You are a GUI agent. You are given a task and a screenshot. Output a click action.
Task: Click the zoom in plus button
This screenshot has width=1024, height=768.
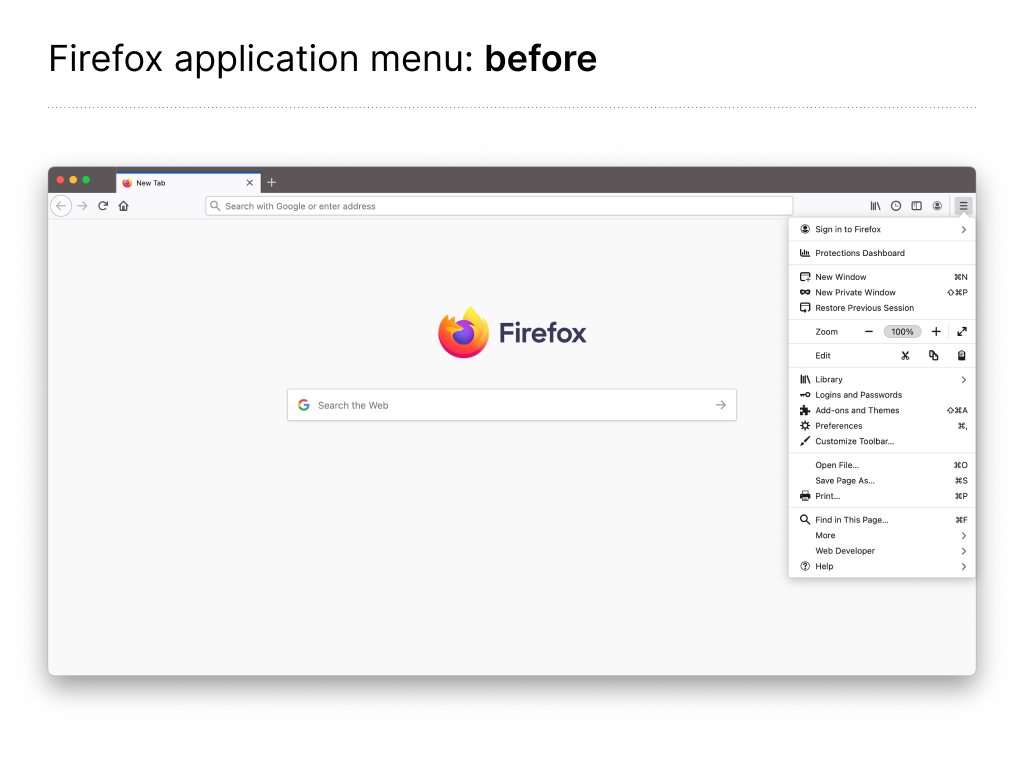[x=936, y=332]
